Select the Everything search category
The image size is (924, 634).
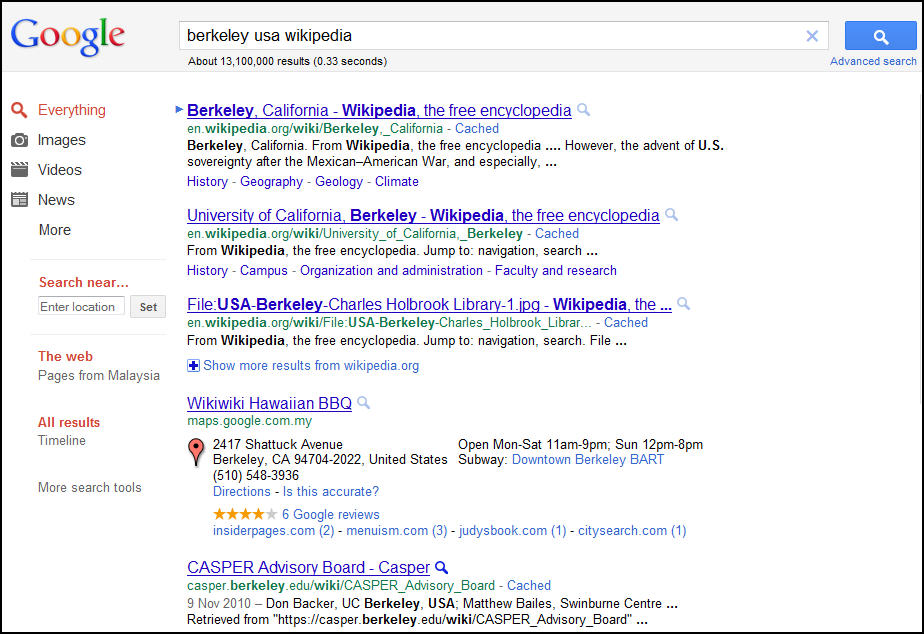(x=72, y=110)
